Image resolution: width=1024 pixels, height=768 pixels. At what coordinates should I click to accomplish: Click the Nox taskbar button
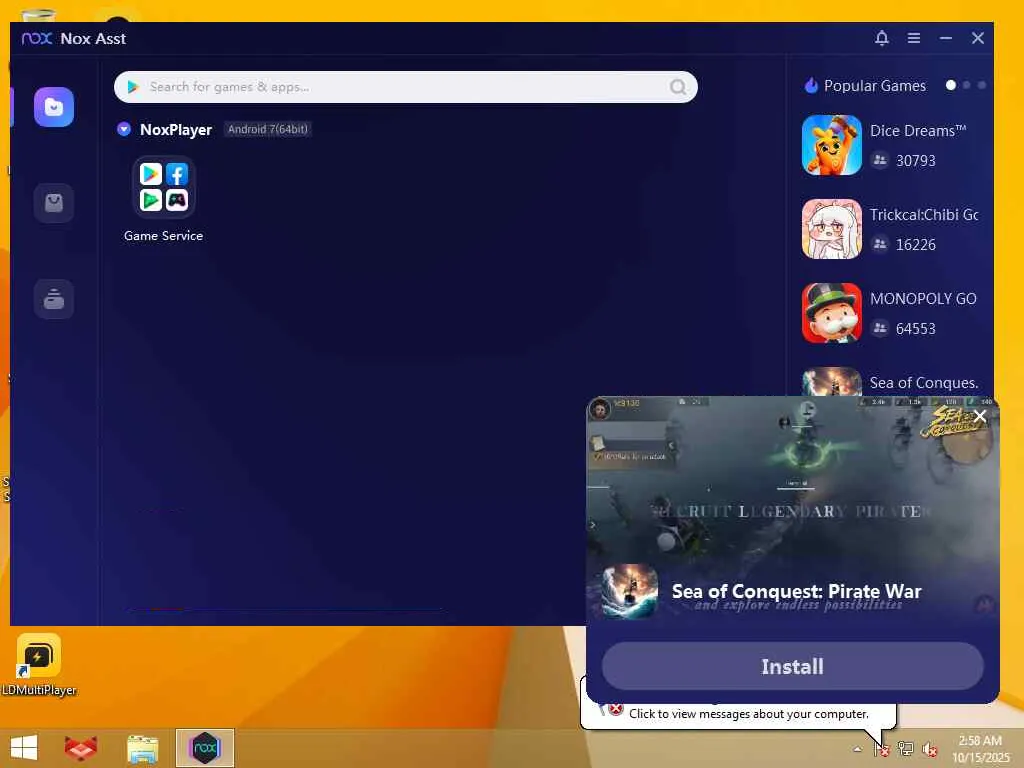204,748
